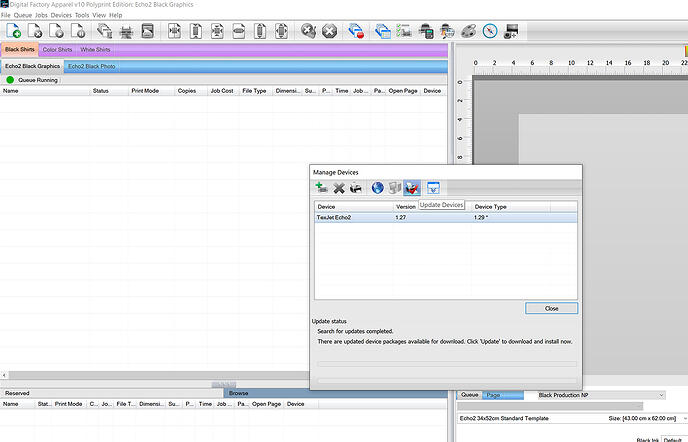This screenshot has width=688, height=442.
Task: Open the Black Production NP dropdown
Action: 601,395
